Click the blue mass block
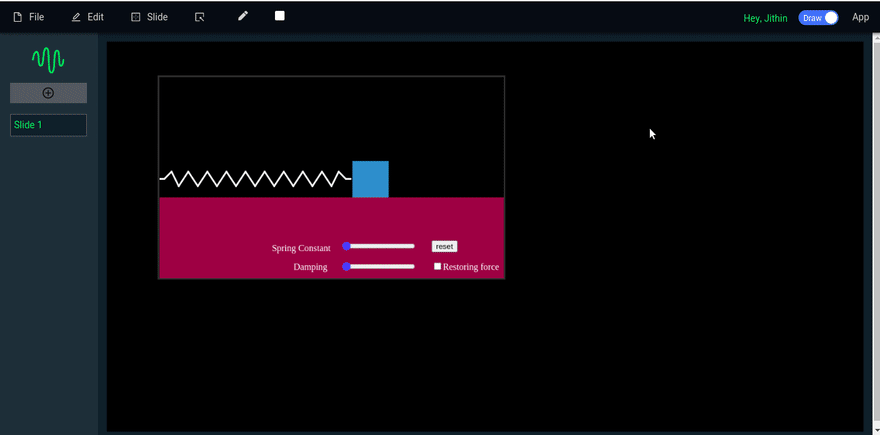Screen dimensions: 880x435 click(x=370, y=179)
